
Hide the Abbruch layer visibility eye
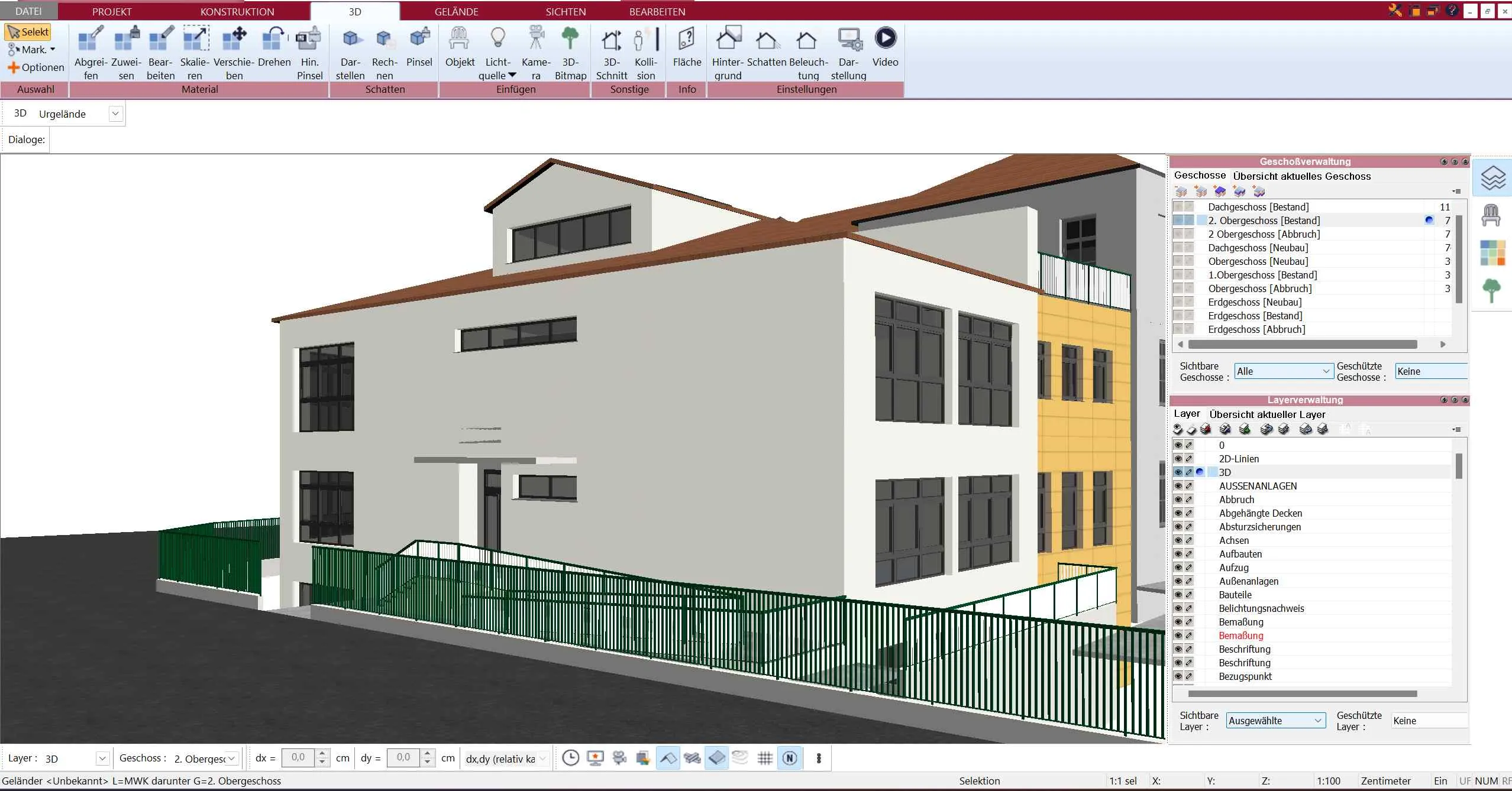pyautogui.click(x=1177, y=500)
